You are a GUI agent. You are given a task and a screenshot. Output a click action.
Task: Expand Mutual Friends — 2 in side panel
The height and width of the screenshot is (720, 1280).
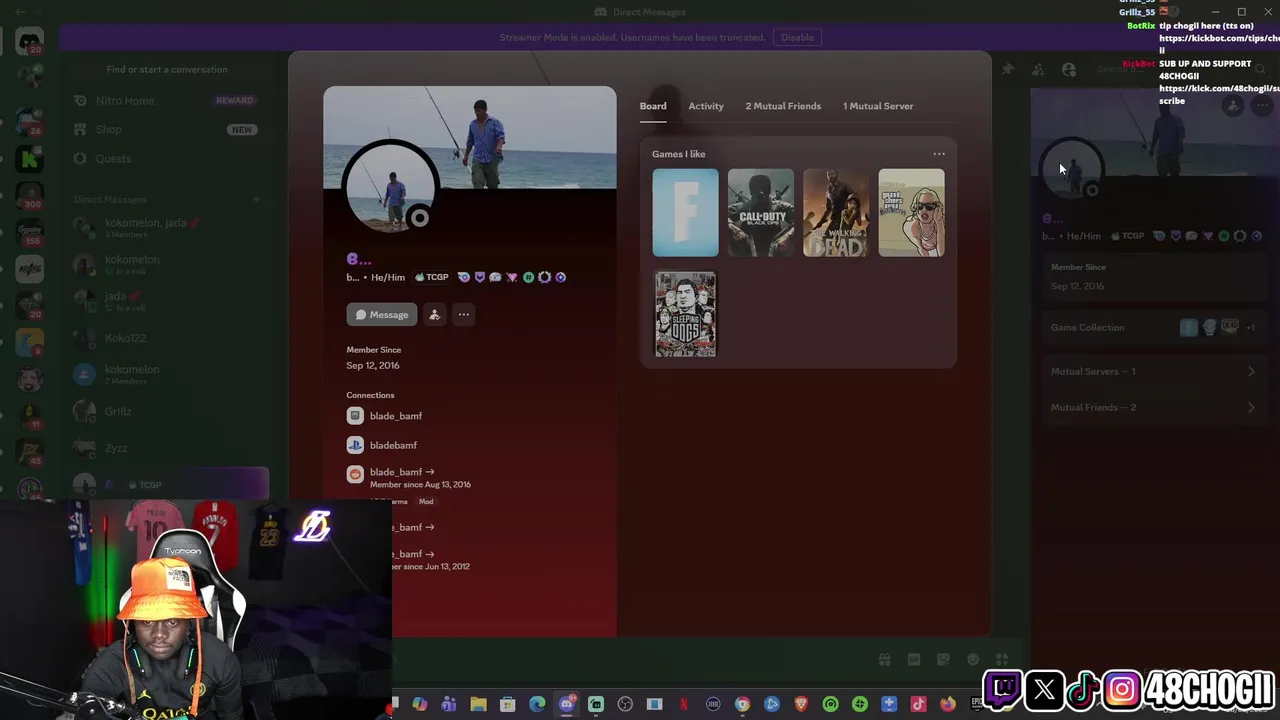pos(1152,408)
